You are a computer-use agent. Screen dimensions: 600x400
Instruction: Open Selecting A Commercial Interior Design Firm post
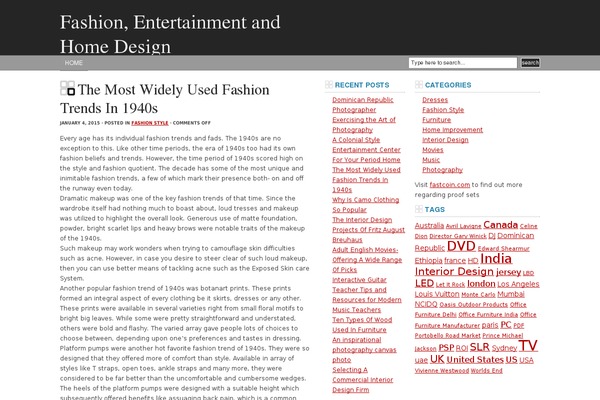click(362, 379)
